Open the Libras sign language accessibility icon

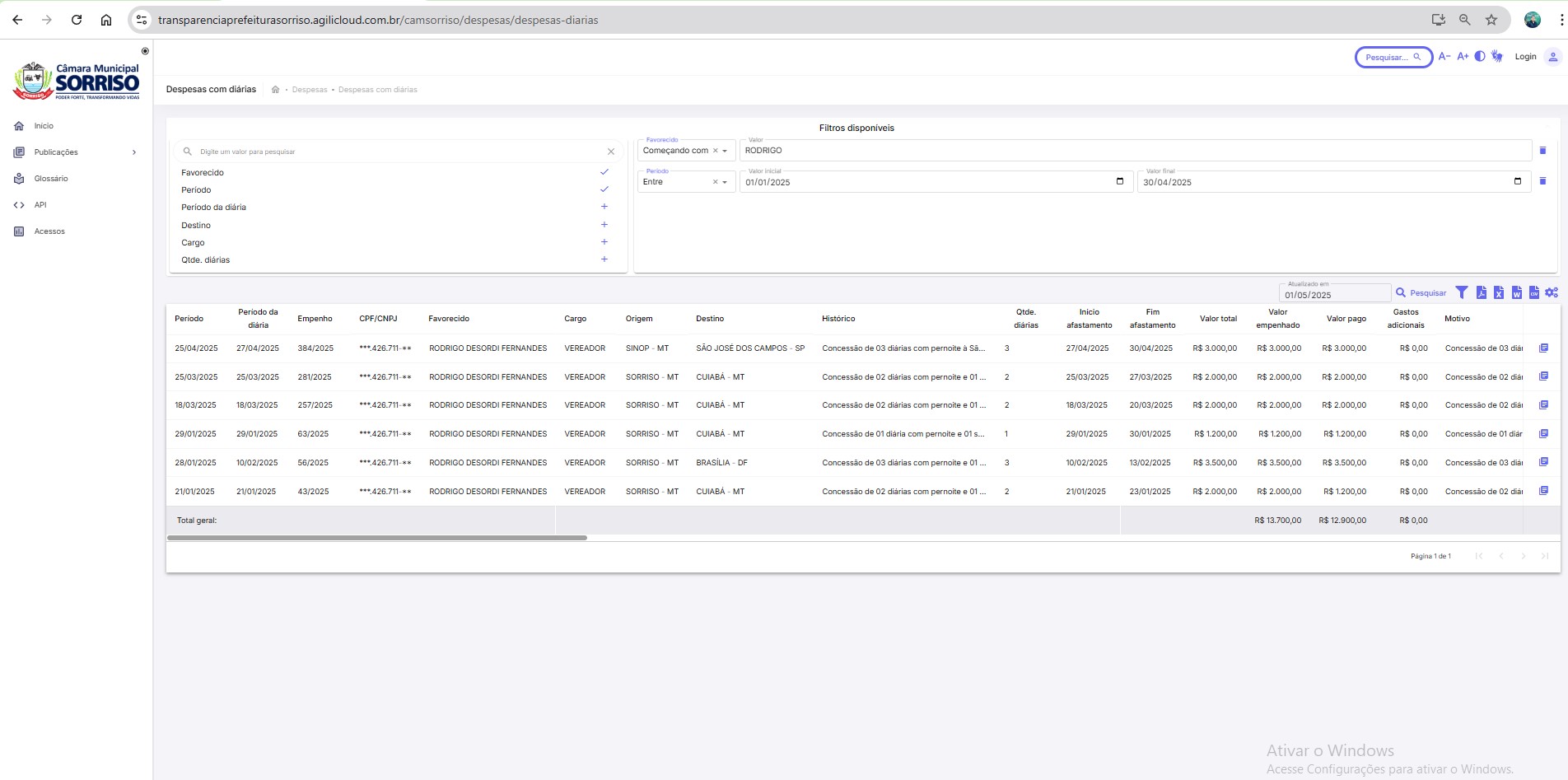pyautogui.click(x=1497, y=57)
